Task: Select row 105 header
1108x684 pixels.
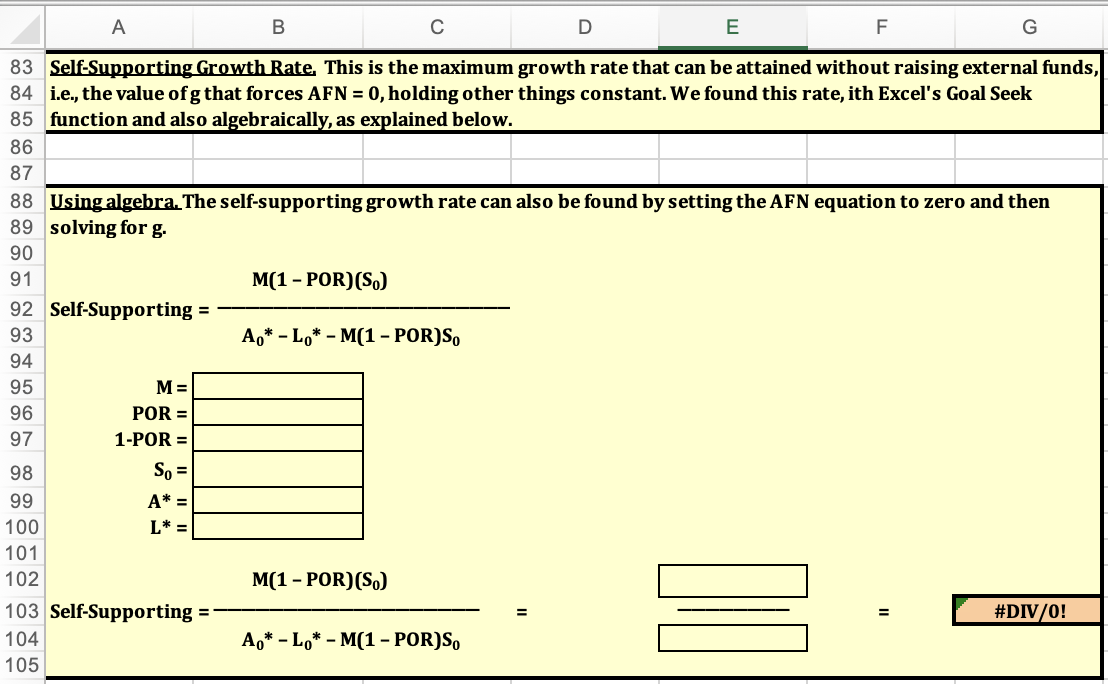Action: click(22, 665)
